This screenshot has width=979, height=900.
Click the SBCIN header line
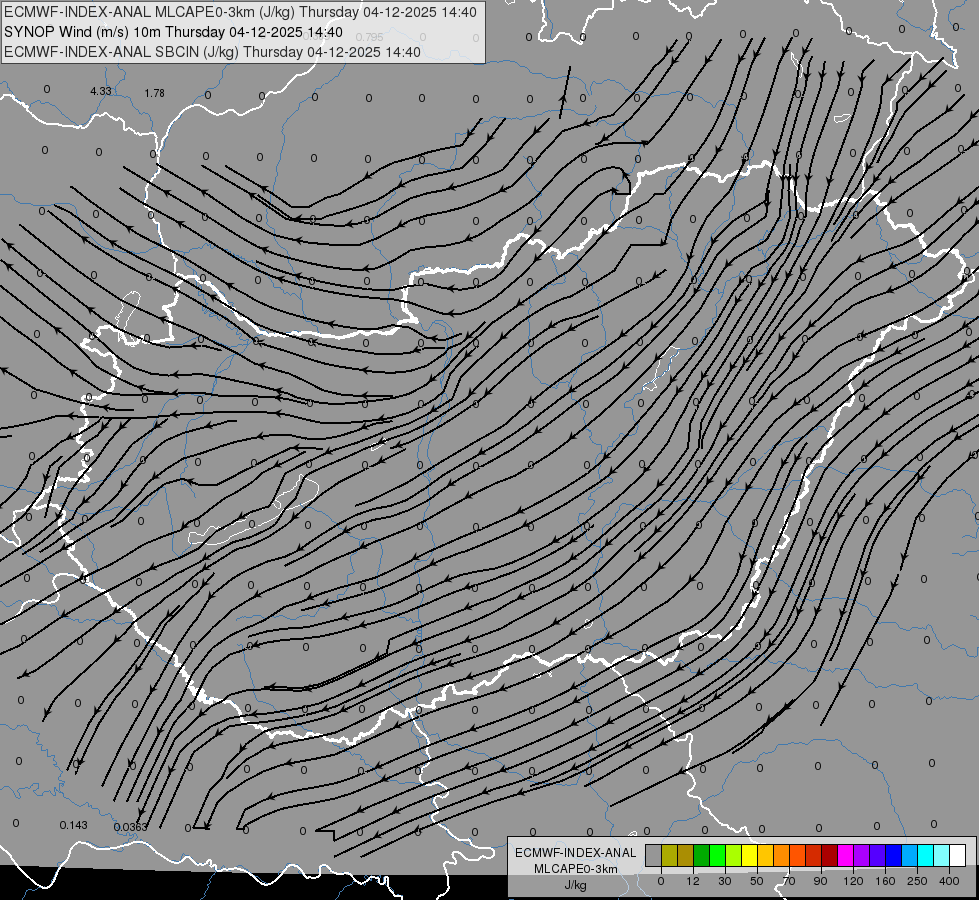coord(212,52)
